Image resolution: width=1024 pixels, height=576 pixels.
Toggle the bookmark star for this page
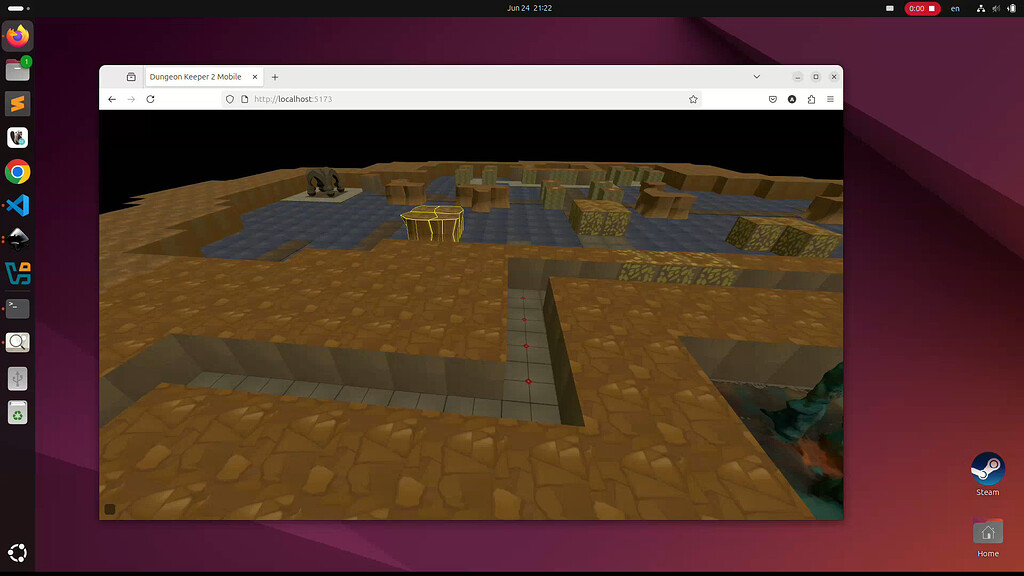pyautogui.click(x=693, y=99)
